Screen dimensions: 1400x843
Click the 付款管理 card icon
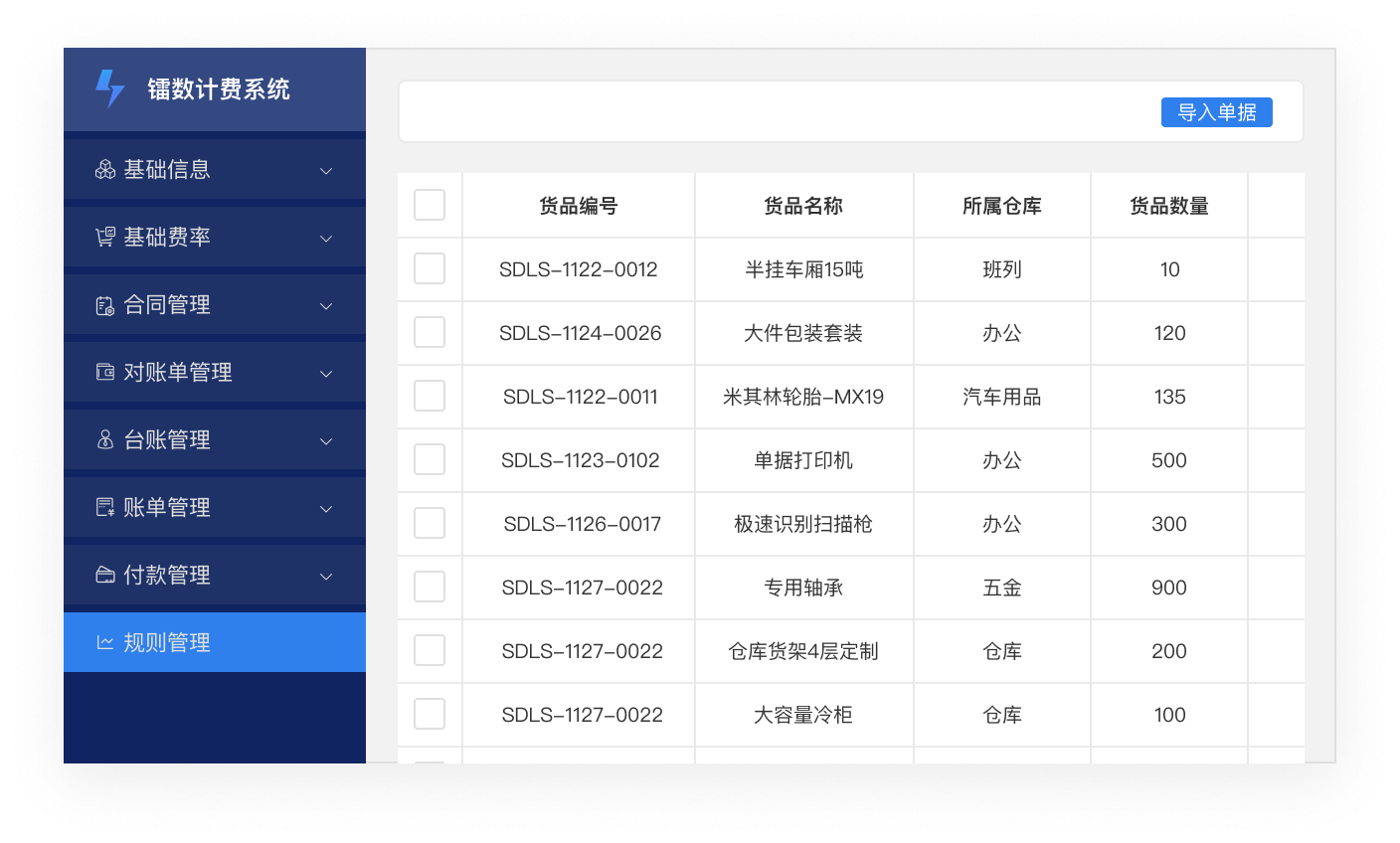105,575
